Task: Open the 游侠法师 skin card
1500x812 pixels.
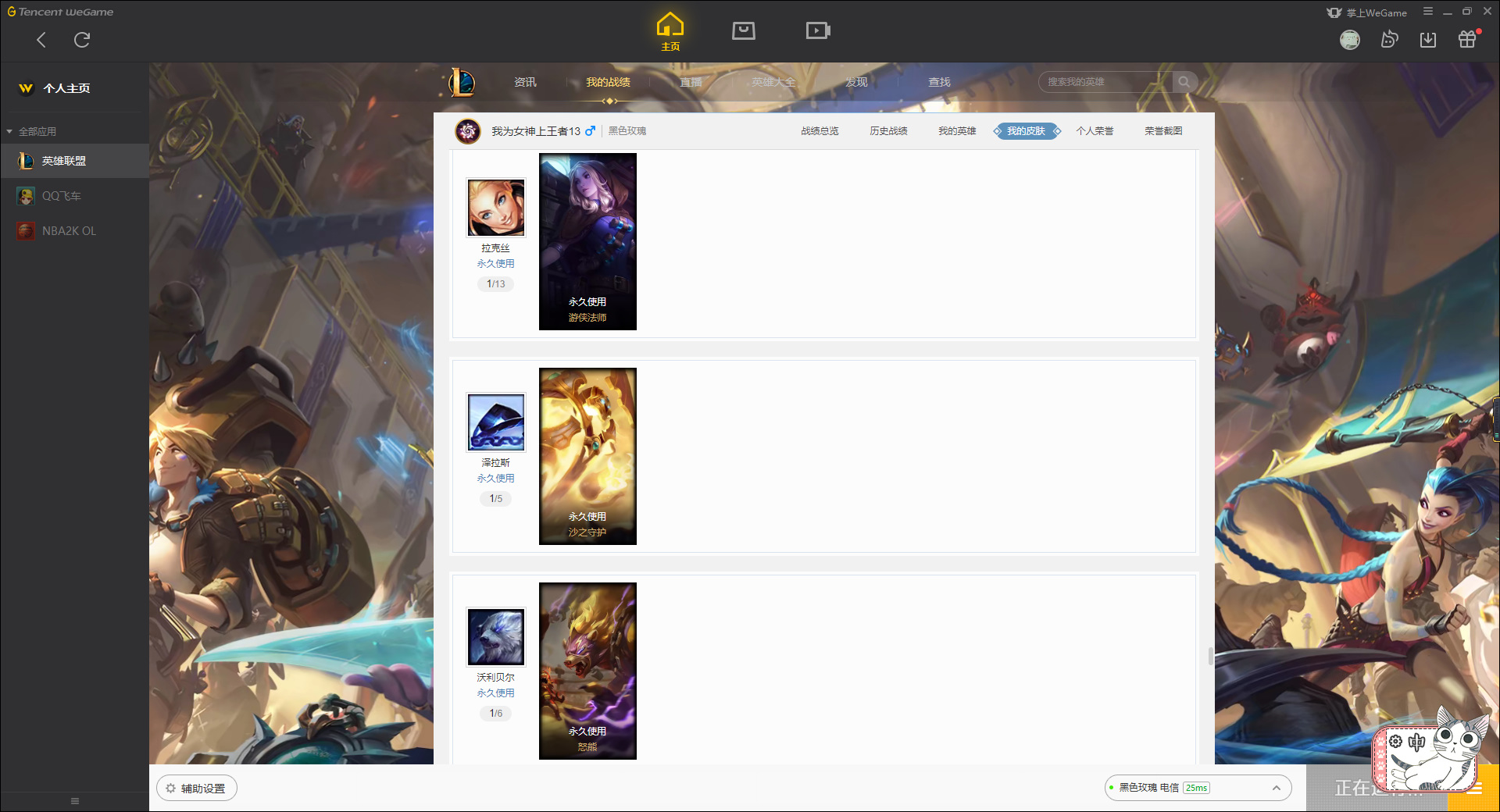Action: click(587, 241)
